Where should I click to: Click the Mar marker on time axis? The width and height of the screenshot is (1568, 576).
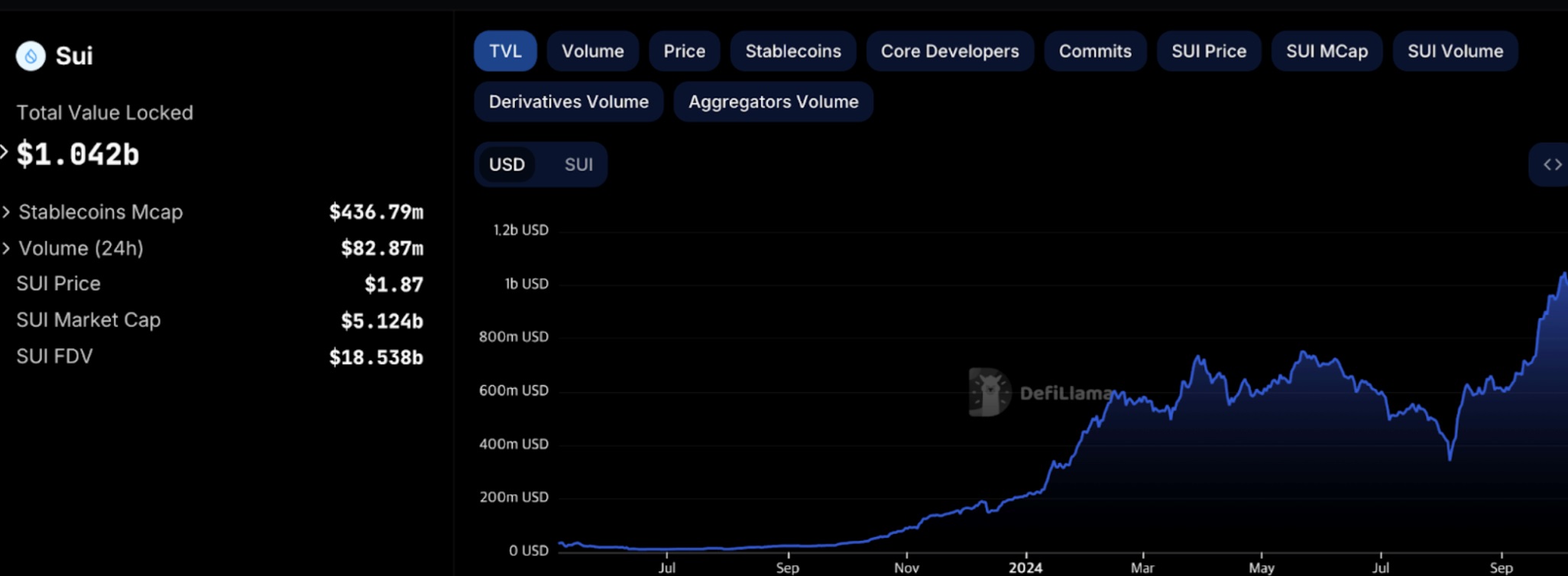click(x=1142, y=568)
